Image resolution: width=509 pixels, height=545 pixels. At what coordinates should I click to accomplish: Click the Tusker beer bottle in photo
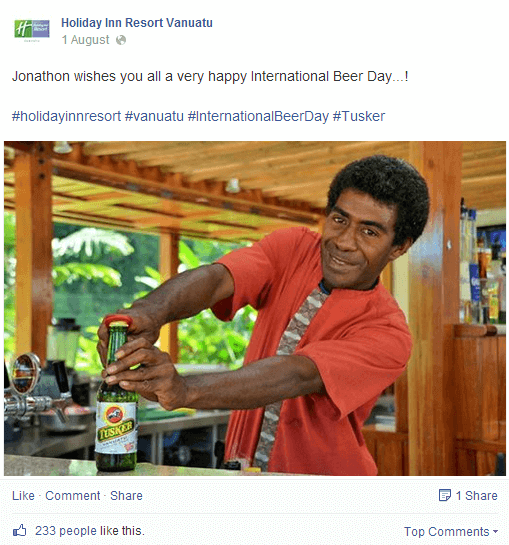[x=116, y=394]
